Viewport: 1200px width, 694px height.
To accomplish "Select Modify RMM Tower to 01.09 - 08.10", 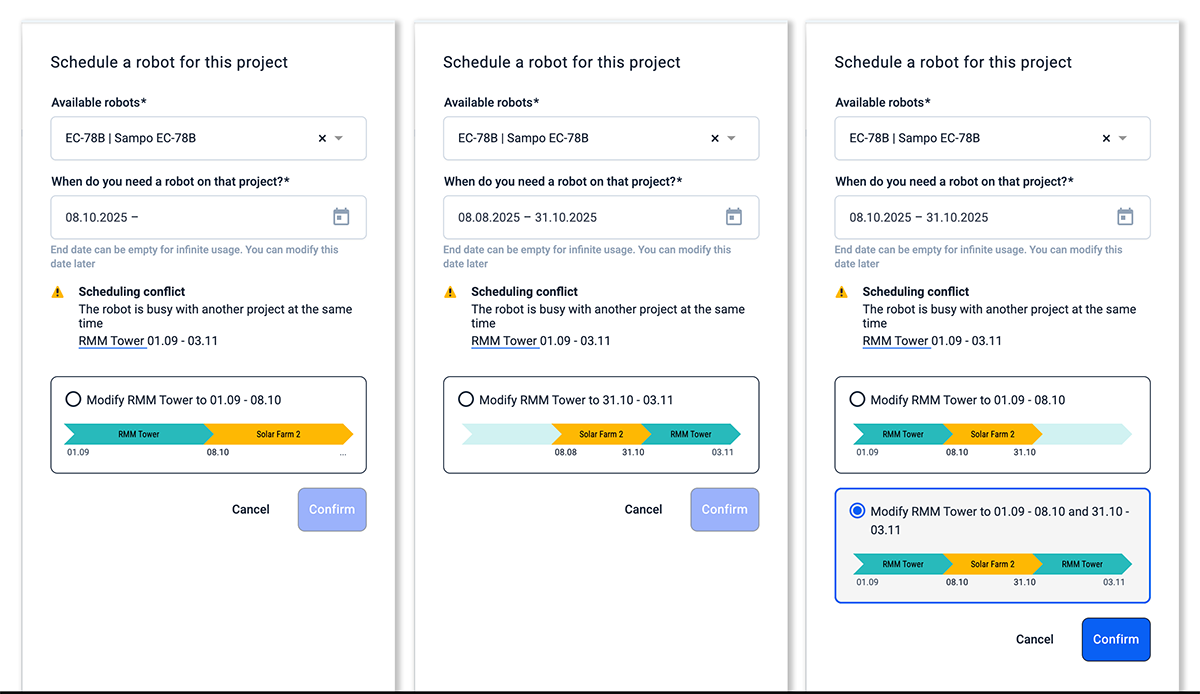I will 73,399.
